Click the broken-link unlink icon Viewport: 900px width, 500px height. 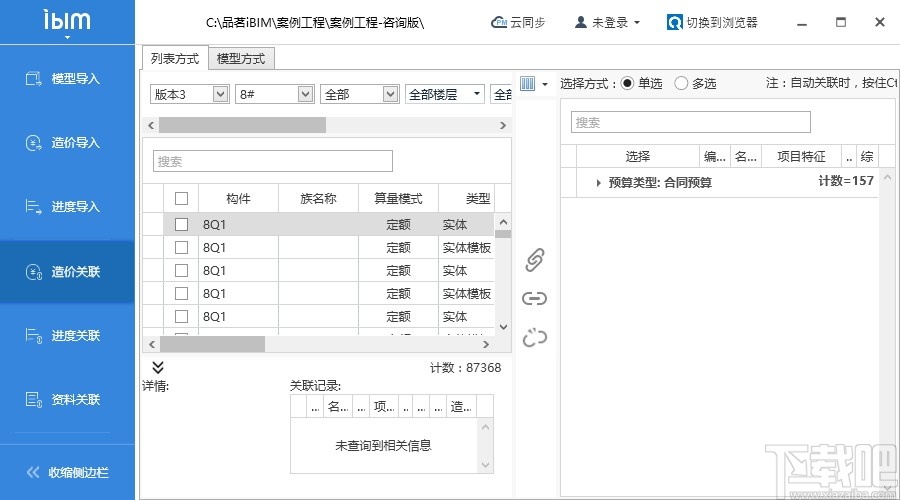[534, 338]
